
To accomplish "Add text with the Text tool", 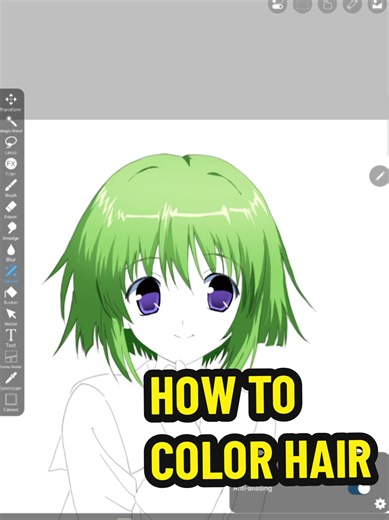I will (x=11, y=338).
